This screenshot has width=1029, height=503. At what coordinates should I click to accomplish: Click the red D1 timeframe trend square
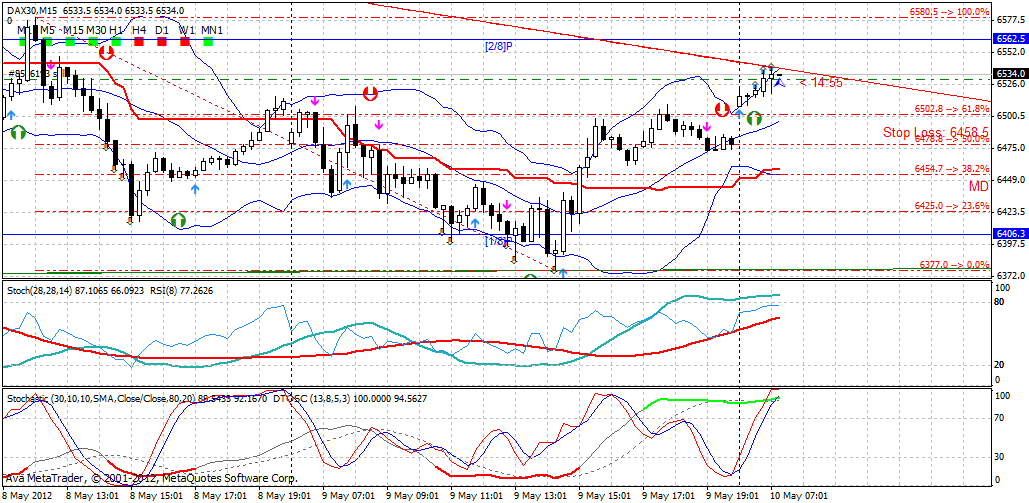click(161, 41)
